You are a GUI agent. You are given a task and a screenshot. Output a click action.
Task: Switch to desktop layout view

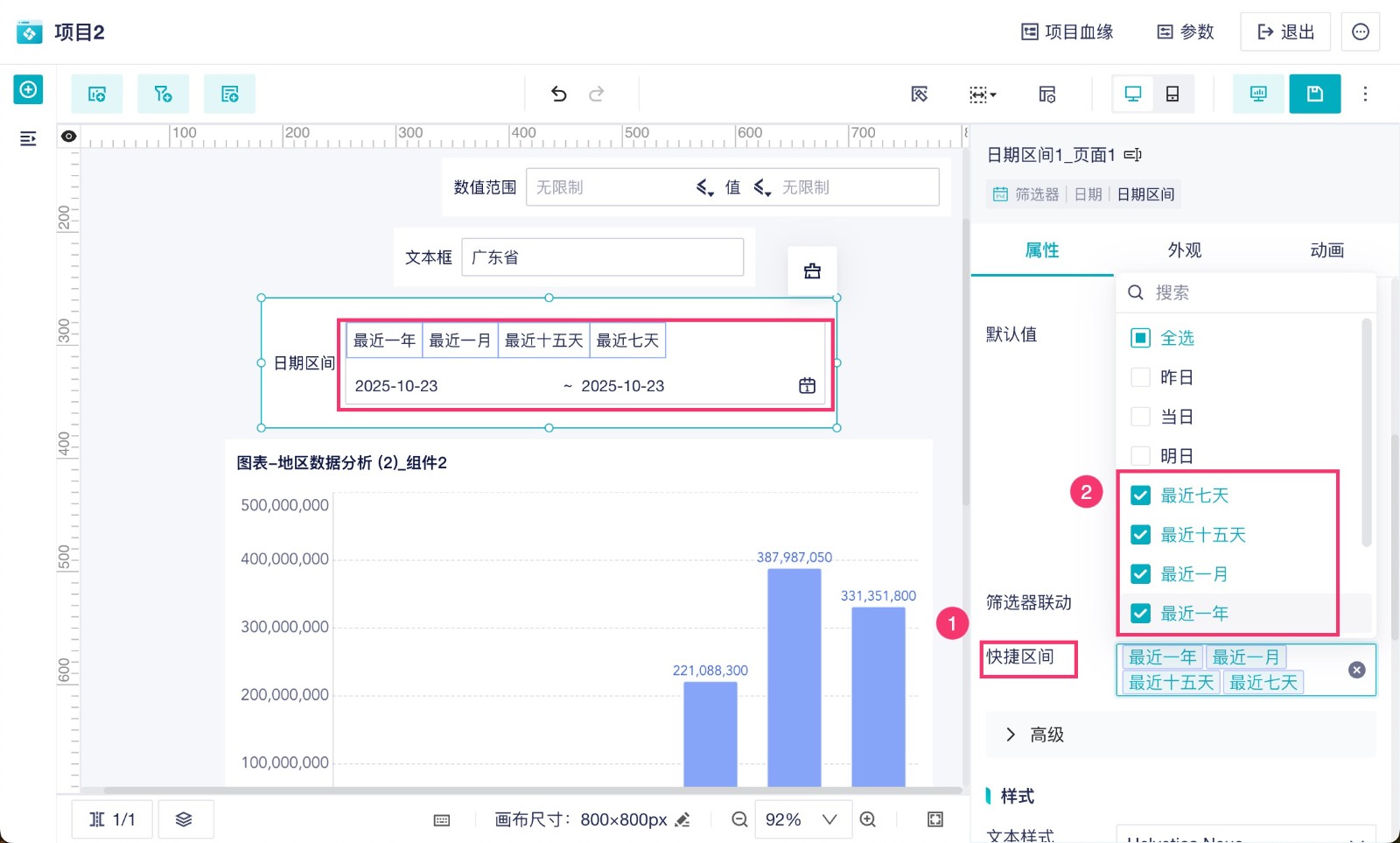[x=1133, y=94]
